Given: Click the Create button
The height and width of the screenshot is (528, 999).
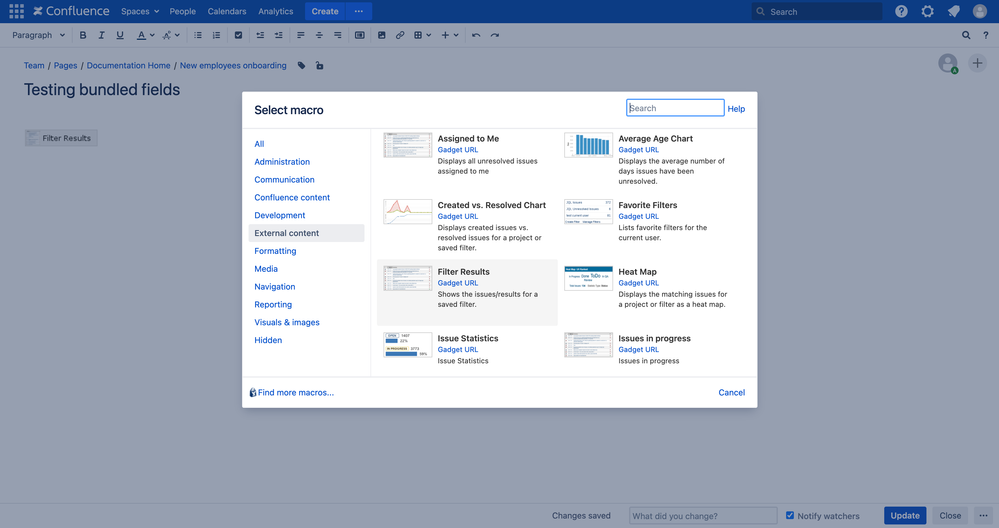Looking at the screenshot, I should pyautogui.click(x=325, y=11).
